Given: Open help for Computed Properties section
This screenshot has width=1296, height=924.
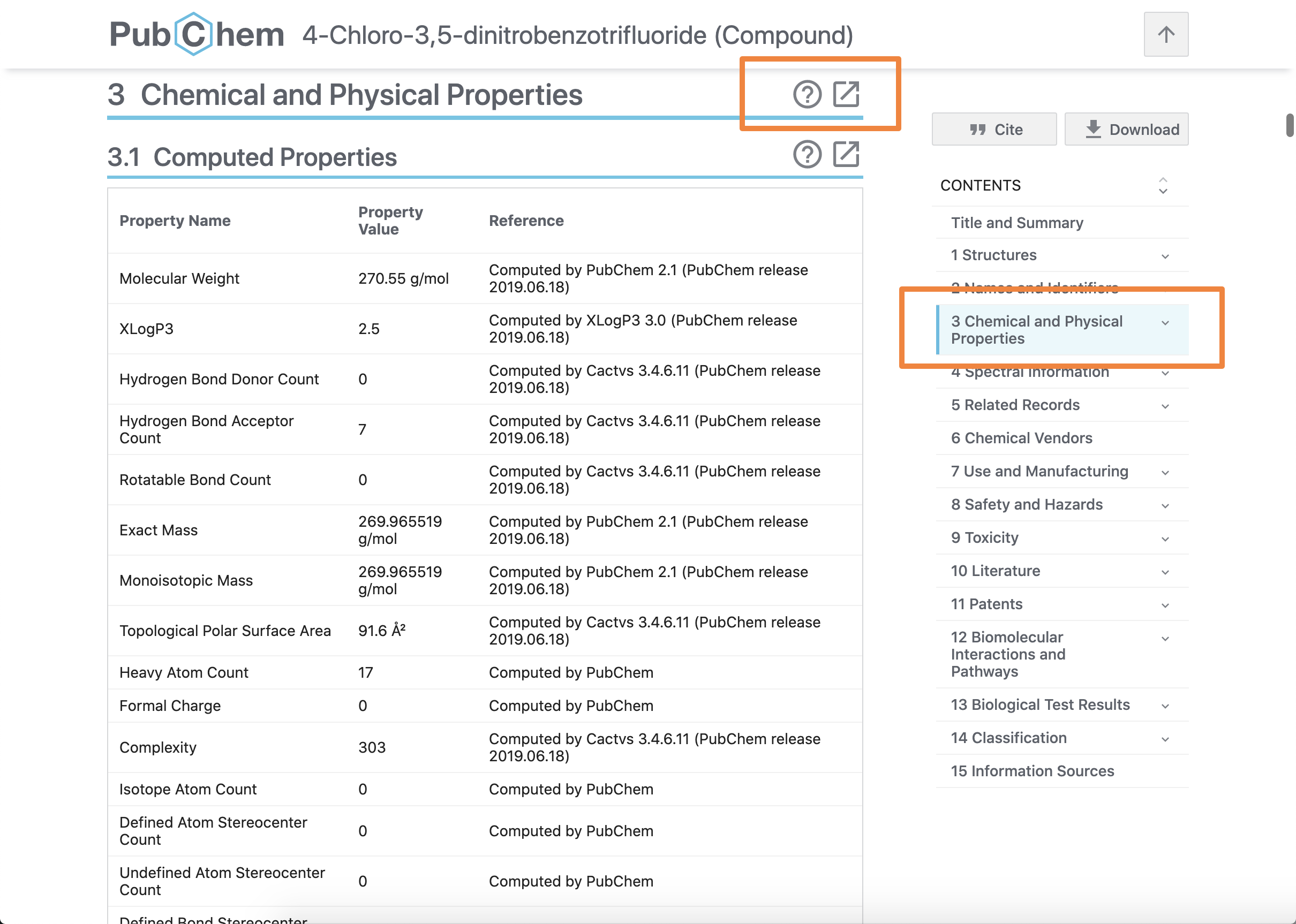Looking at the screenshot, I should pos(807,154).
